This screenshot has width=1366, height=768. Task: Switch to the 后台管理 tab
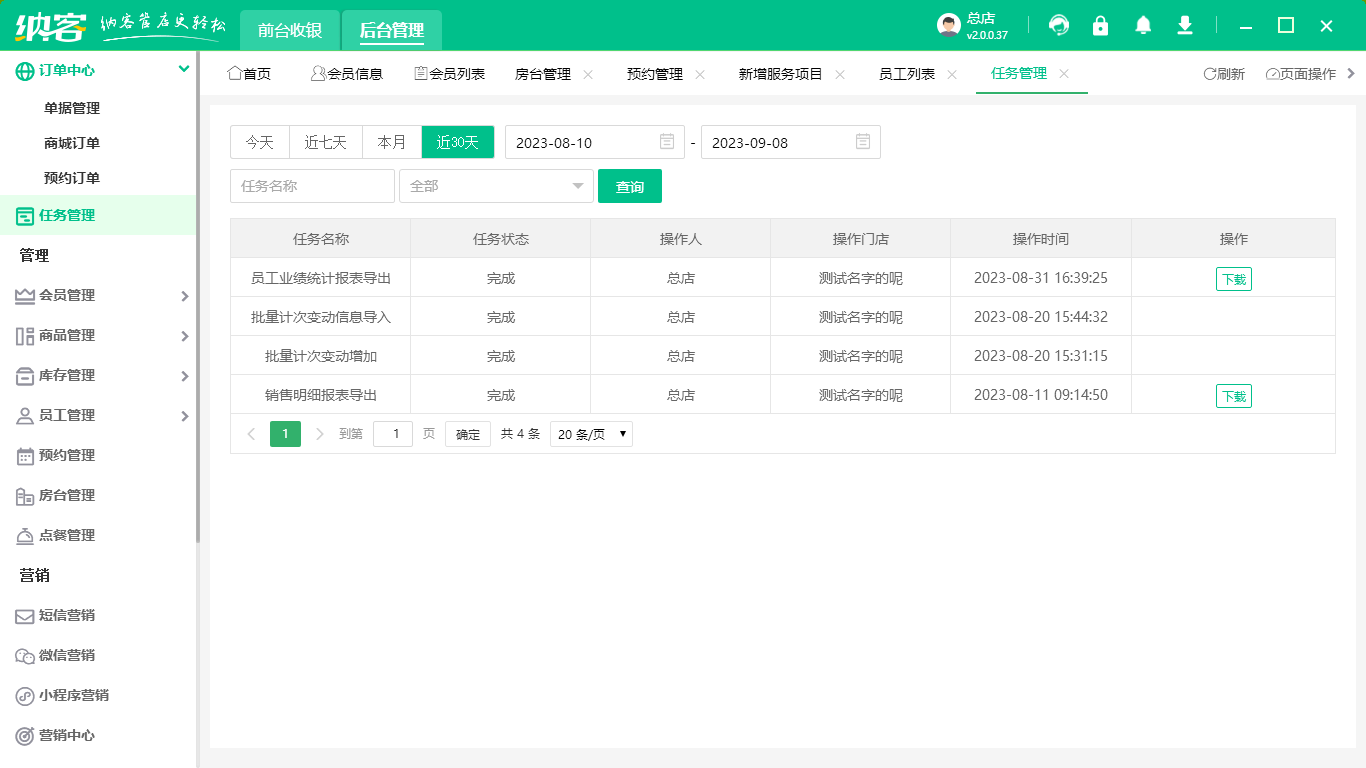(x=392, y=30)
